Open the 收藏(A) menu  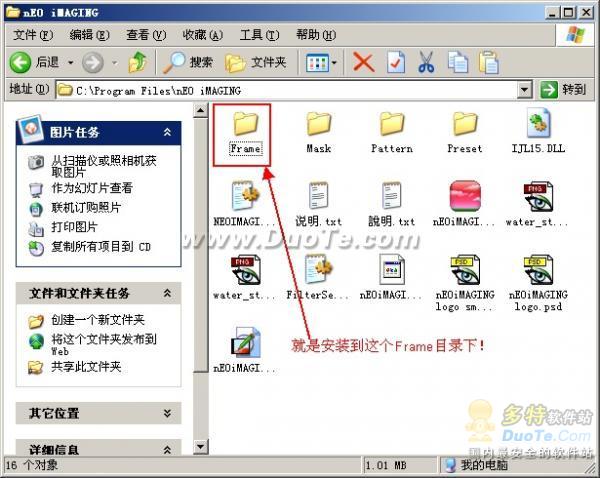pos(202,35)
